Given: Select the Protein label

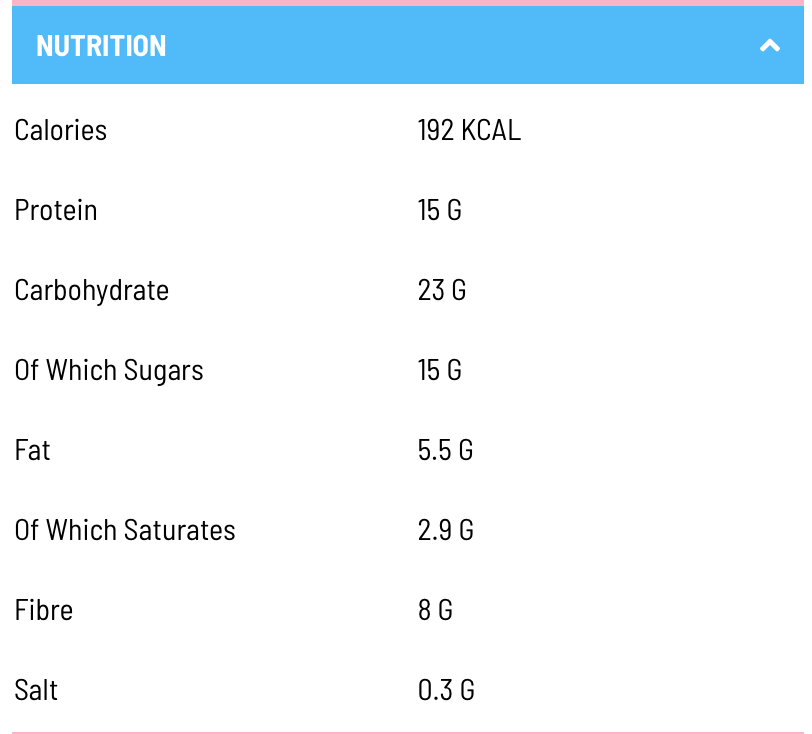Looking at the screenshot, I should coord(56,210).
